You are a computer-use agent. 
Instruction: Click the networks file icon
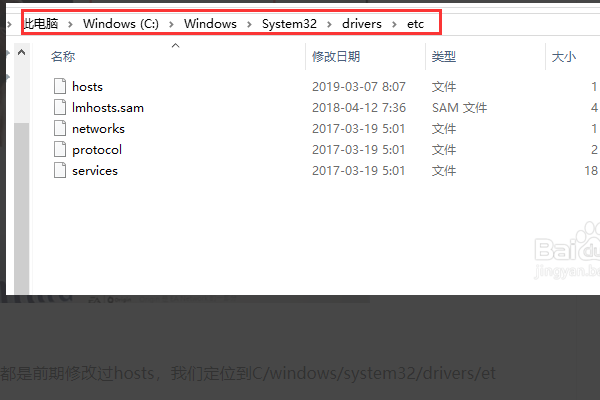click(x=59, y=129)
